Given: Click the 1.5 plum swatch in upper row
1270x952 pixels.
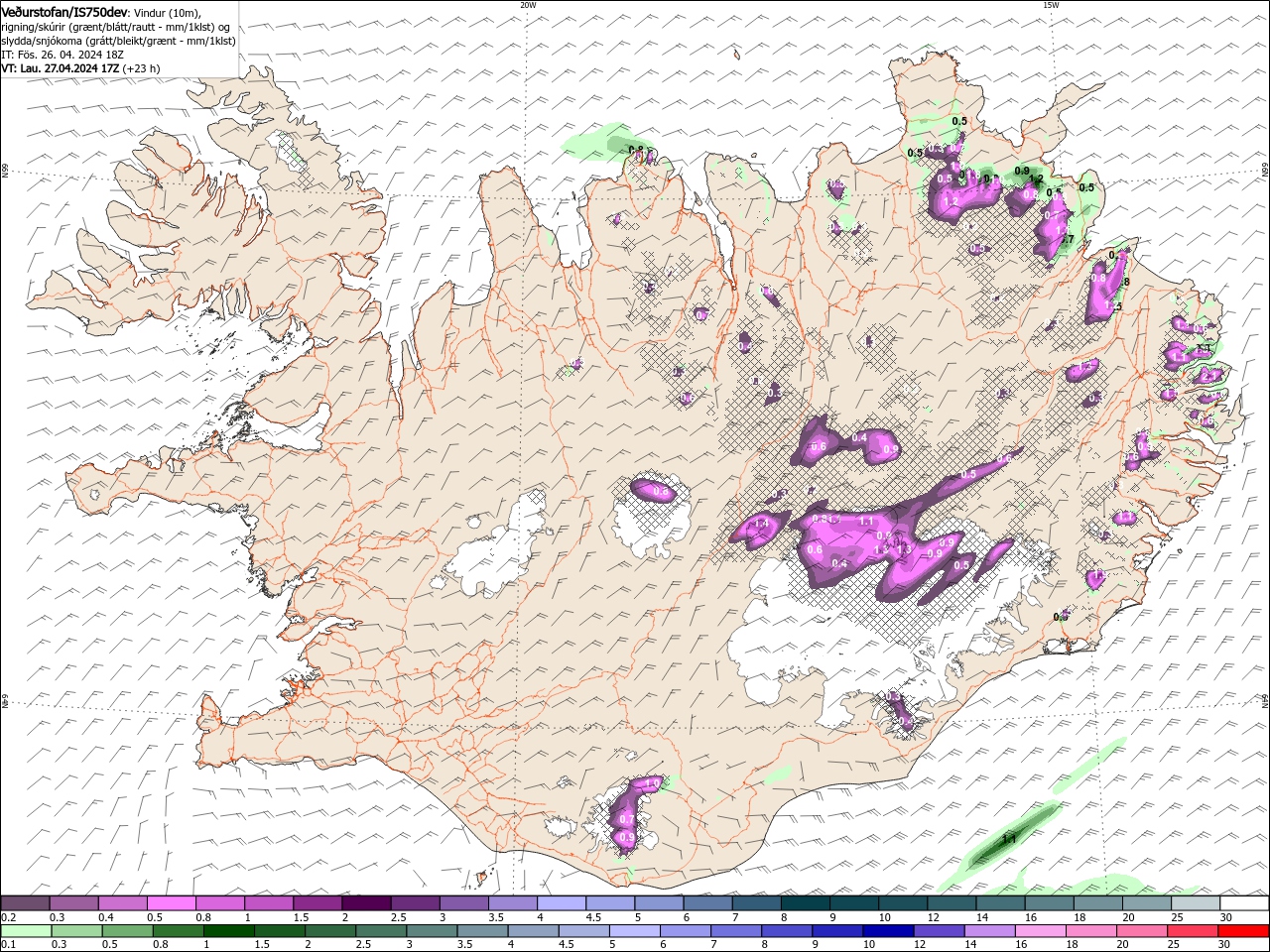Looking at the screenshot, I should [317, 903].
